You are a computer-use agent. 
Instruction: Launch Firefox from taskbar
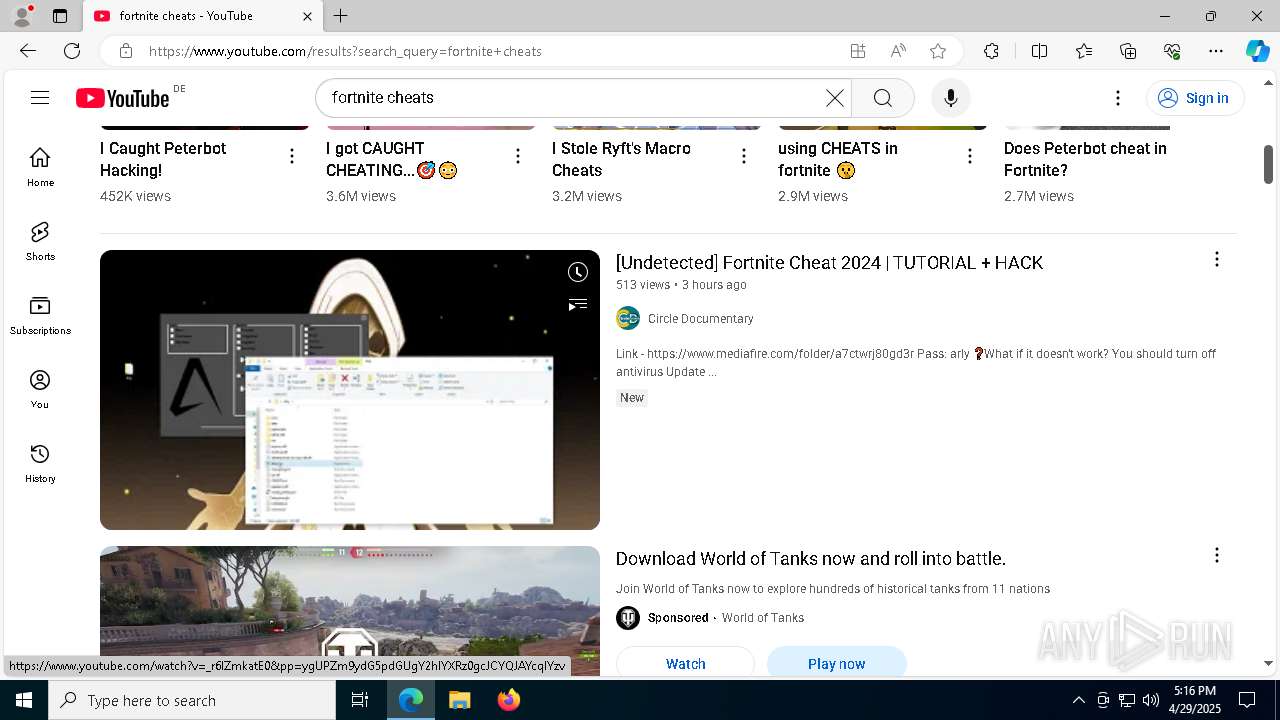click(x=508, y=700)
